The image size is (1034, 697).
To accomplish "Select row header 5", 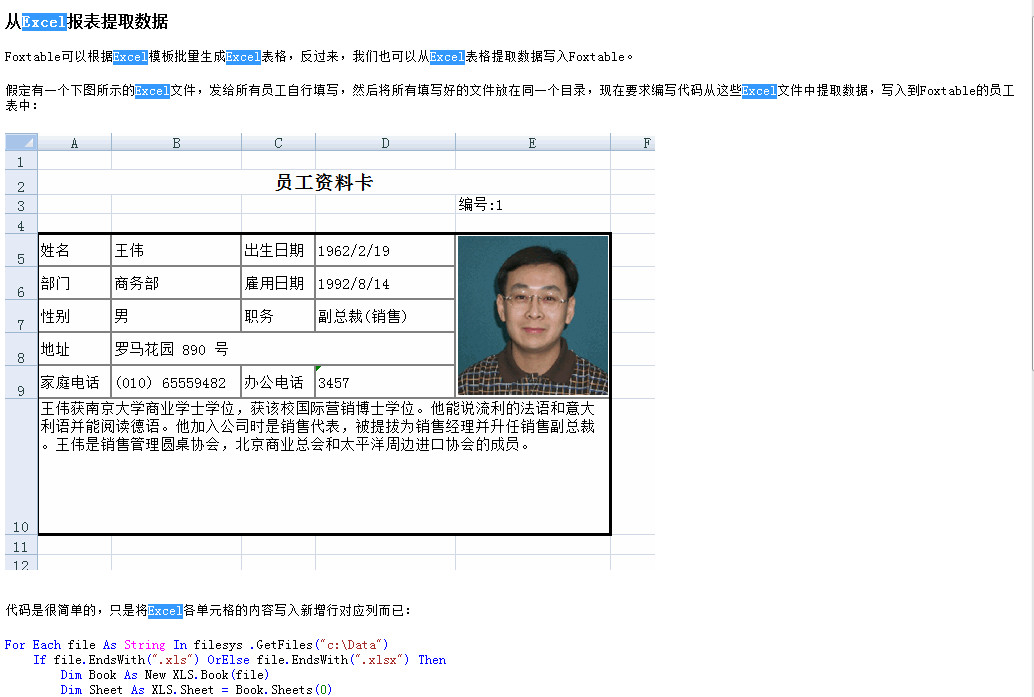I will pos(21,251).
